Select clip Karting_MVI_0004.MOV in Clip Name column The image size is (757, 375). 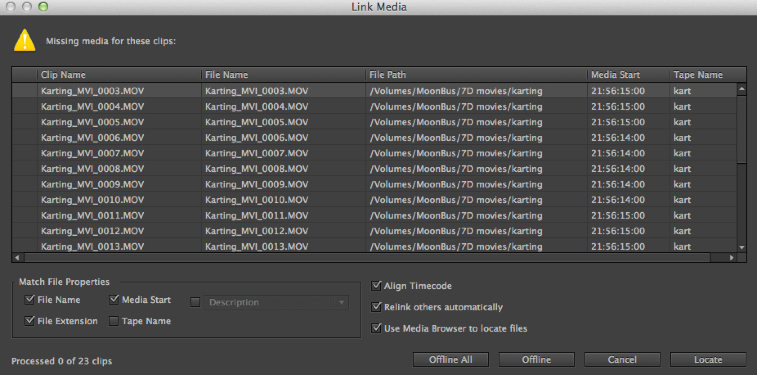[92, 106]
